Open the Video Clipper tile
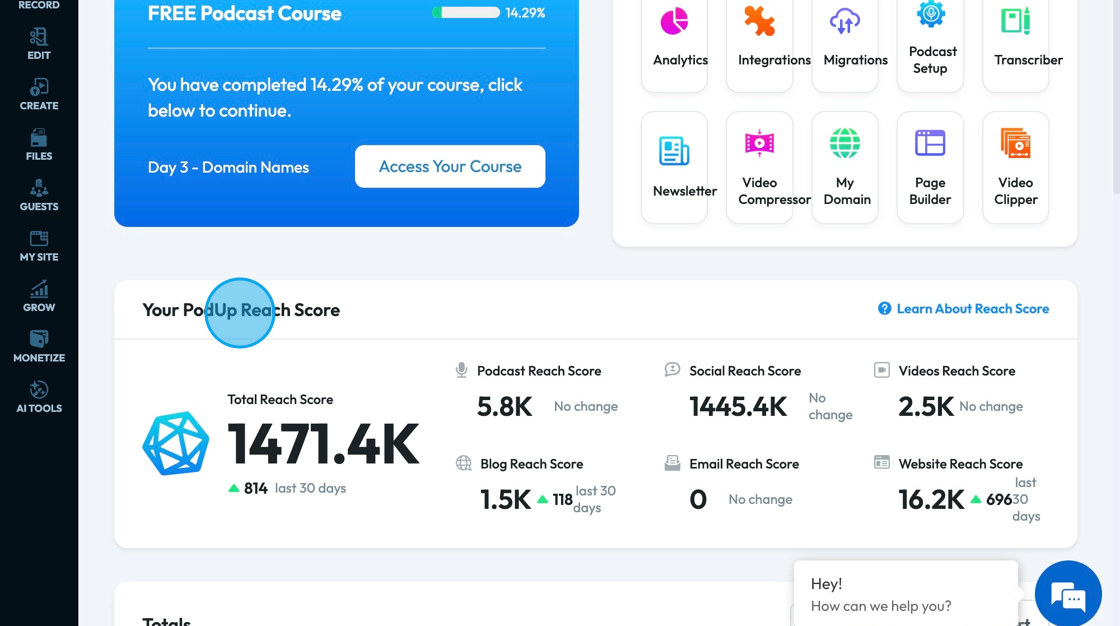Image resolution: width=1120 pixels, height=626 pixels. 1016,167
